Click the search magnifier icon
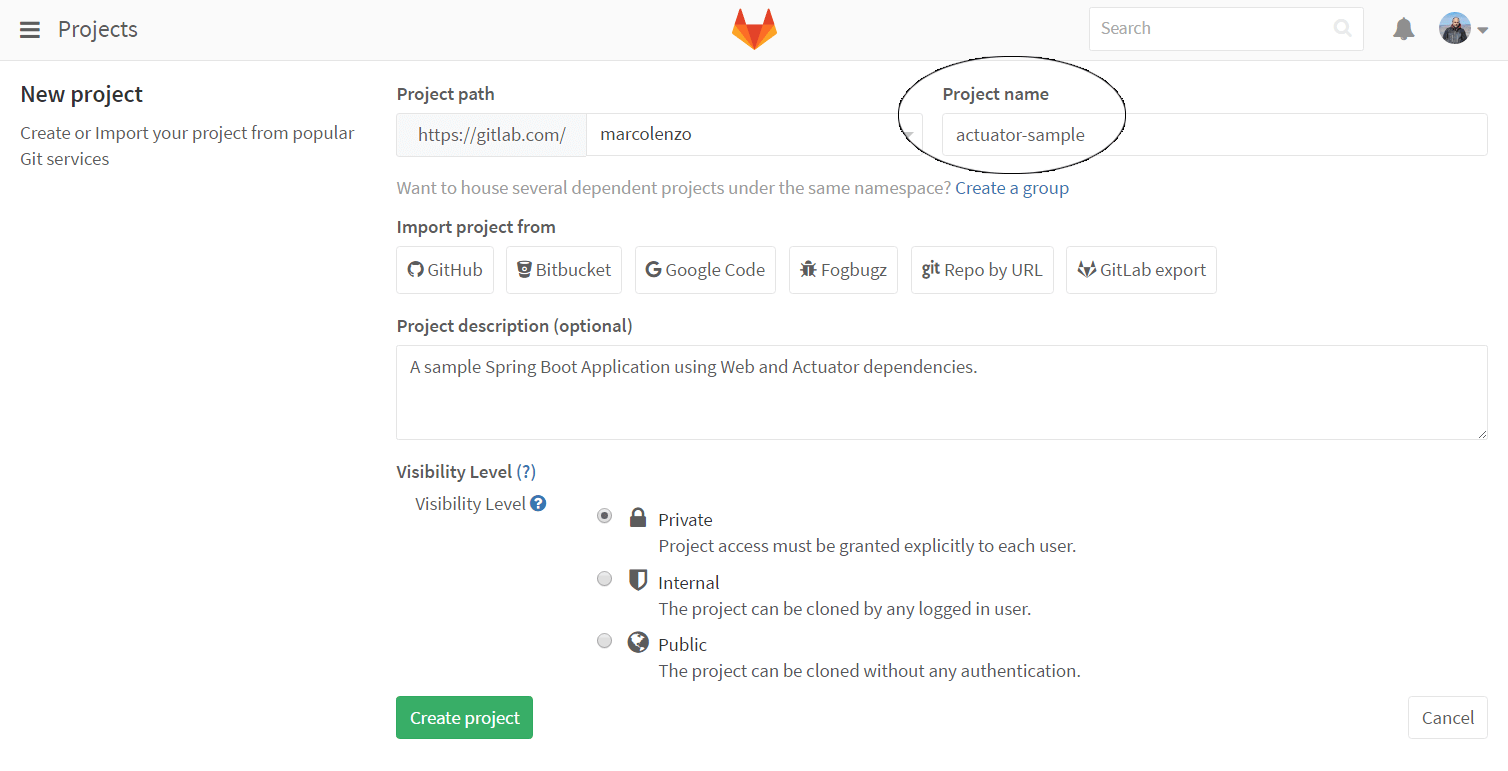The height and width of the screenshot is (771, 1508). pyautogui.click(x=1343, y=28)
